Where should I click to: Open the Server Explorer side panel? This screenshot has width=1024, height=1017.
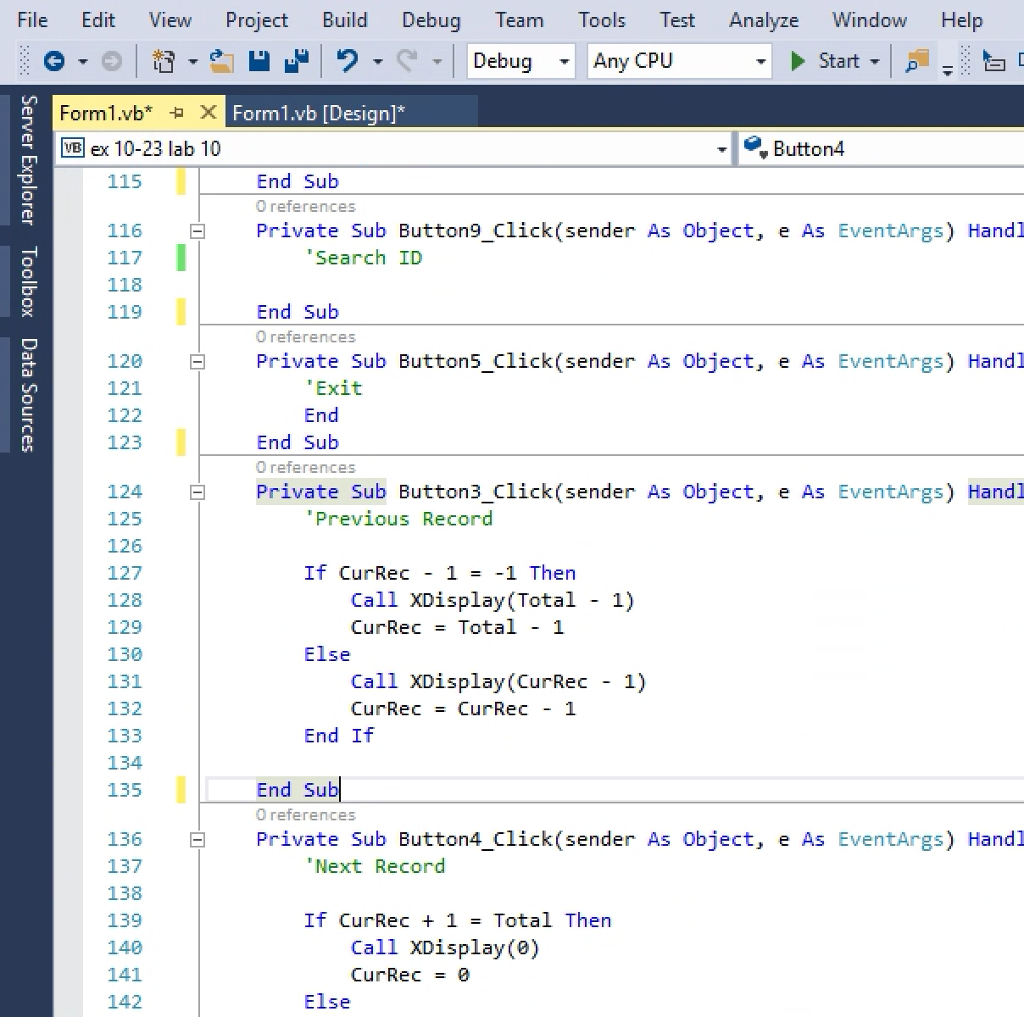pyautogui.click(x=29, y=160)
